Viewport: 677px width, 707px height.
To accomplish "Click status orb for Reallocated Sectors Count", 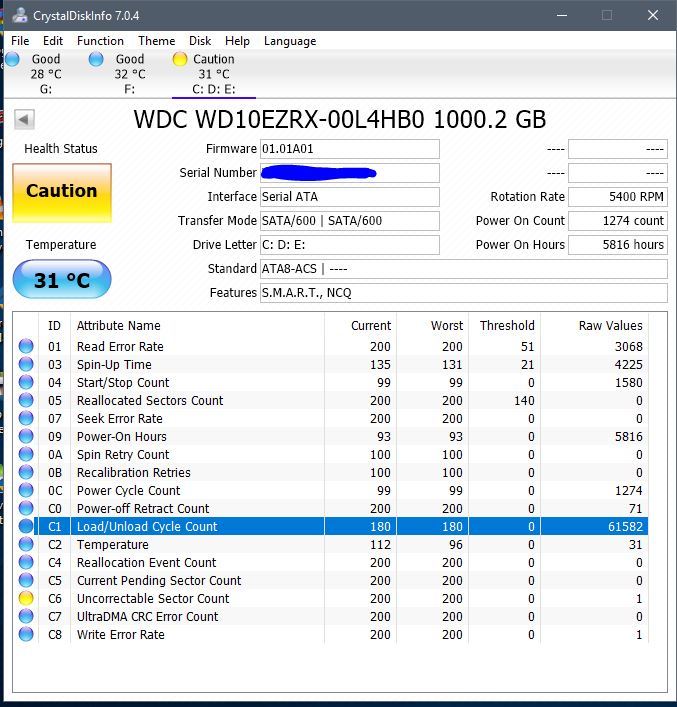I will 26,400.
